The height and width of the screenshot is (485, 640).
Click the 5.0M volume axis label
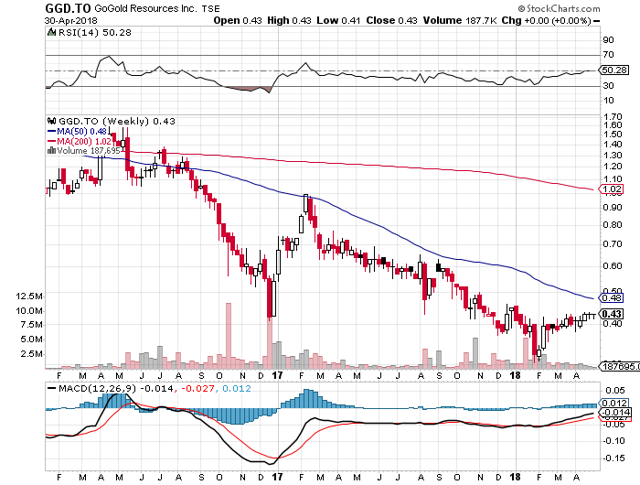(x=31, y=339)
